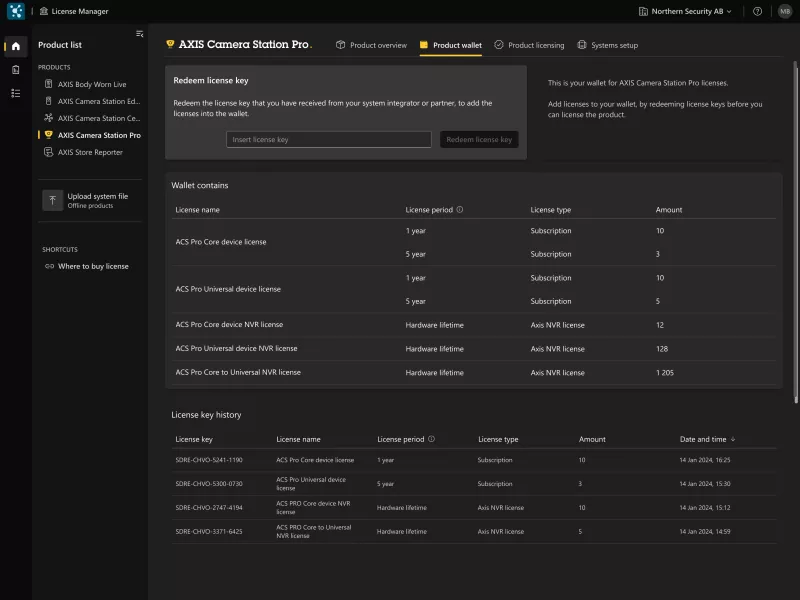Viewport: 800px width, 600px height.
Task: Click the upload arrow icon for system file
Action: pos(52,200)
